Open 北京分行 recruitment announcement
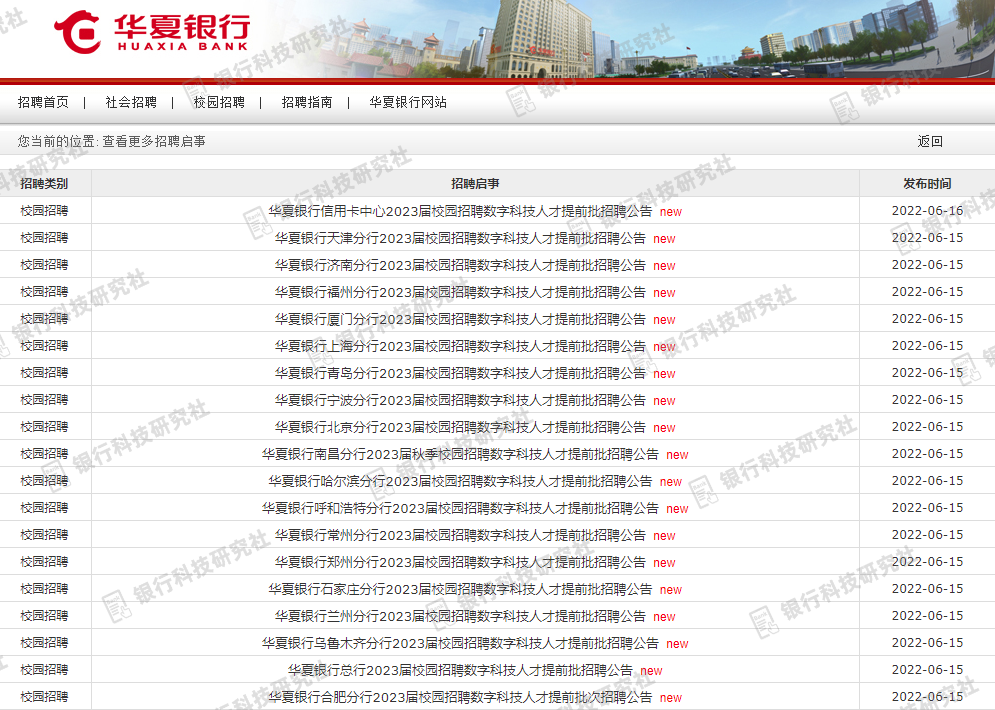 (460, 427)
